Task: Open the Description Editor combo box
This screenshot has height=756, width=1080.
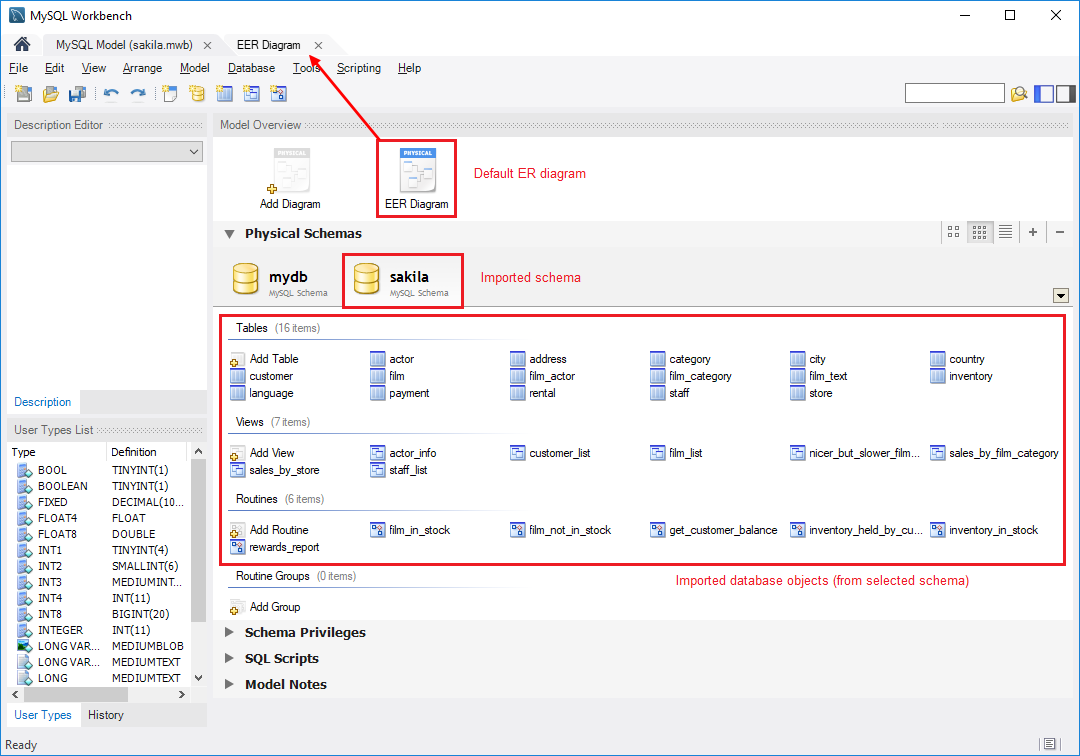Action: pos(107,151)
